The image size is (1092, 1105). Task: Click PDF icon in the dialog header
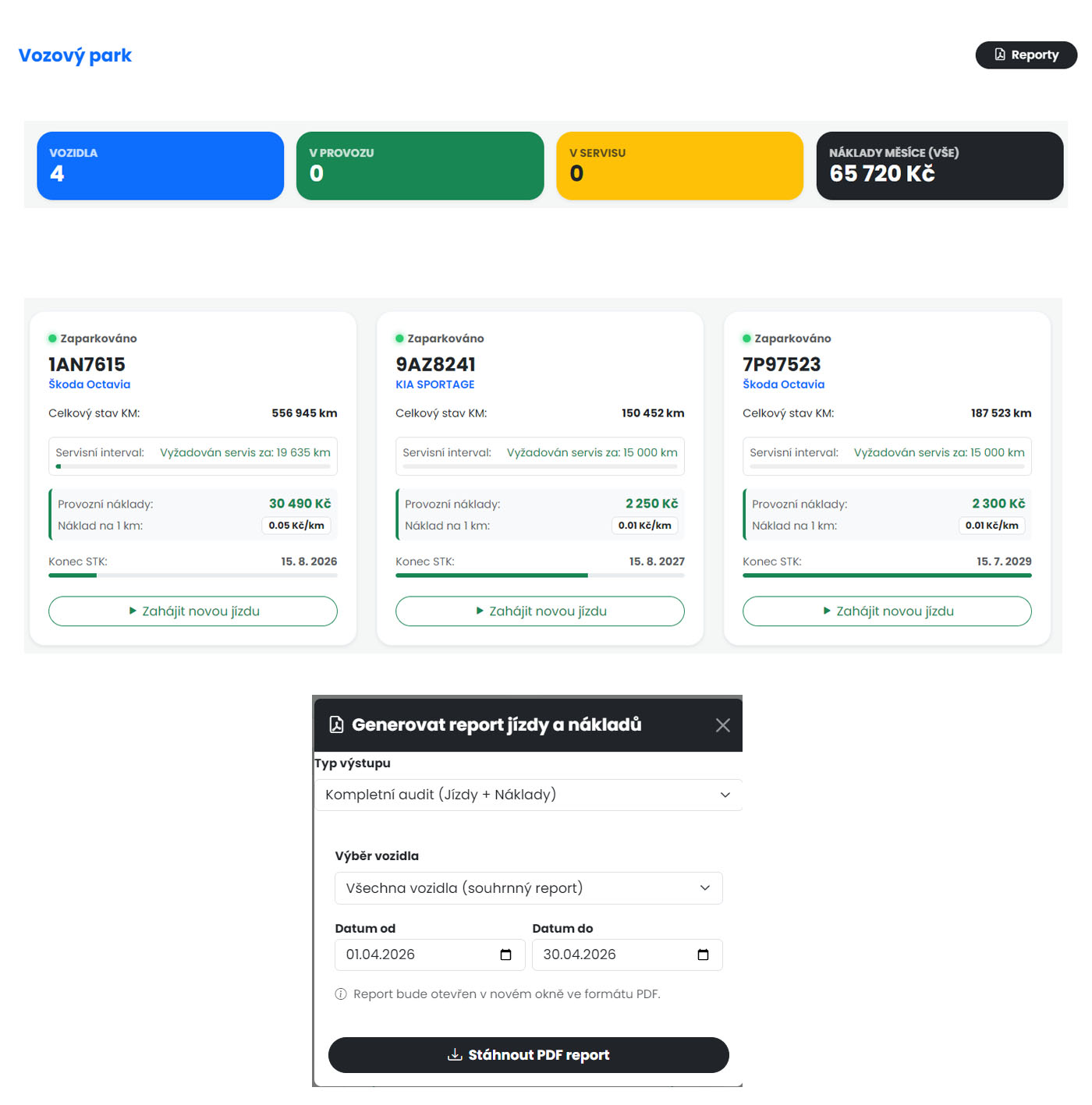[336, 724]
